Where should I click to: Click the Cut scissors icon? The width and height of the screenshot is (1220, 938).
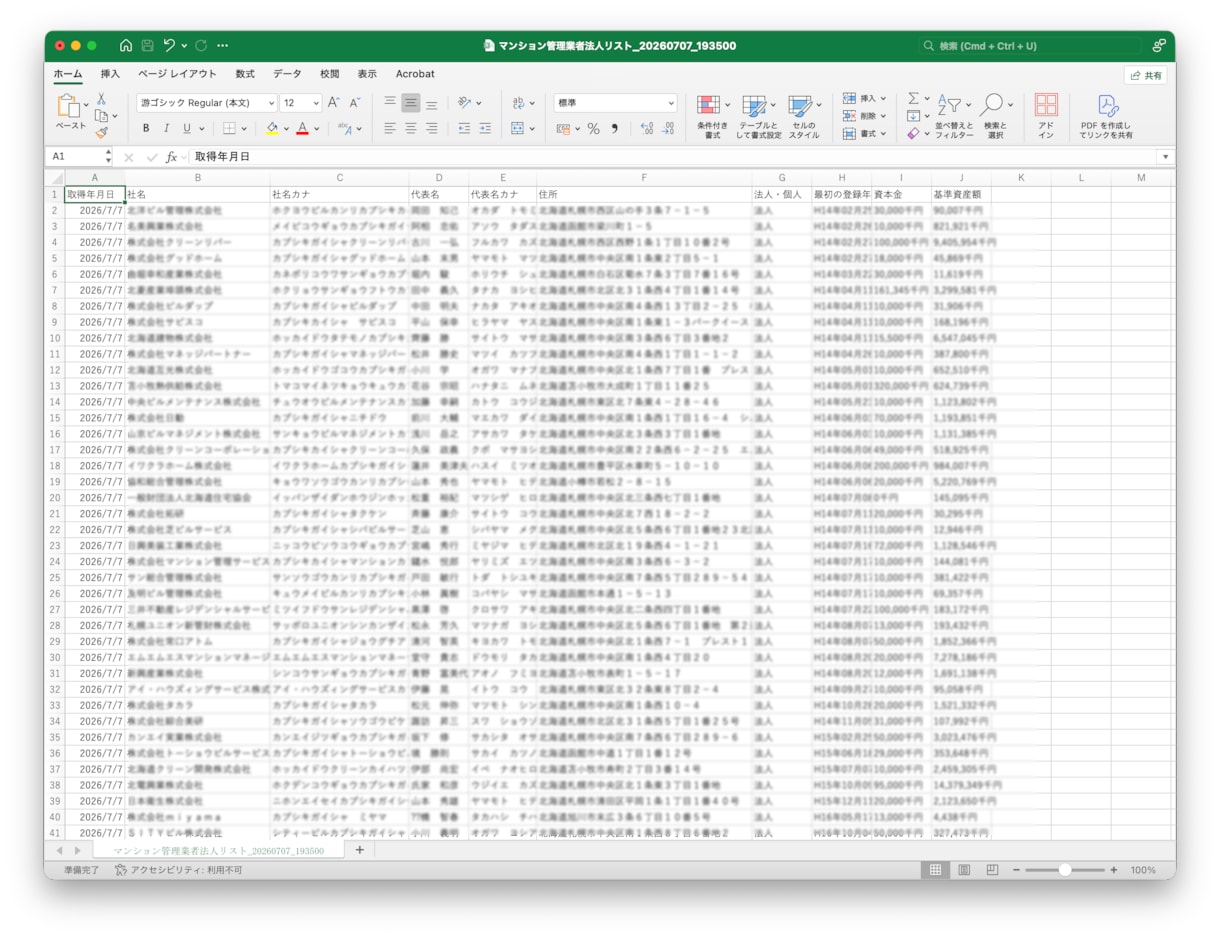(x=101, y=99)
